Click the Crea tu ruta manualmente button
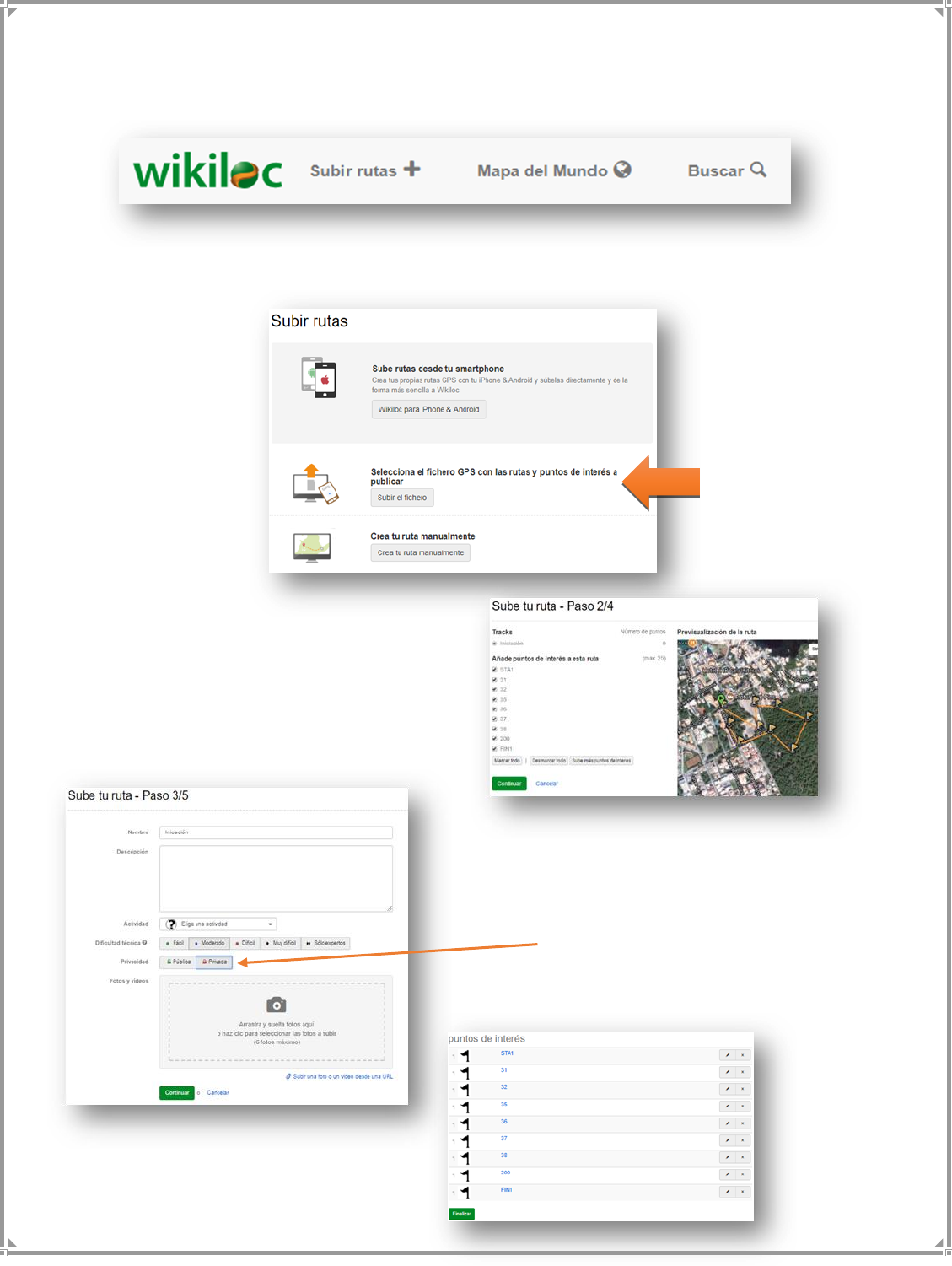 420,552
